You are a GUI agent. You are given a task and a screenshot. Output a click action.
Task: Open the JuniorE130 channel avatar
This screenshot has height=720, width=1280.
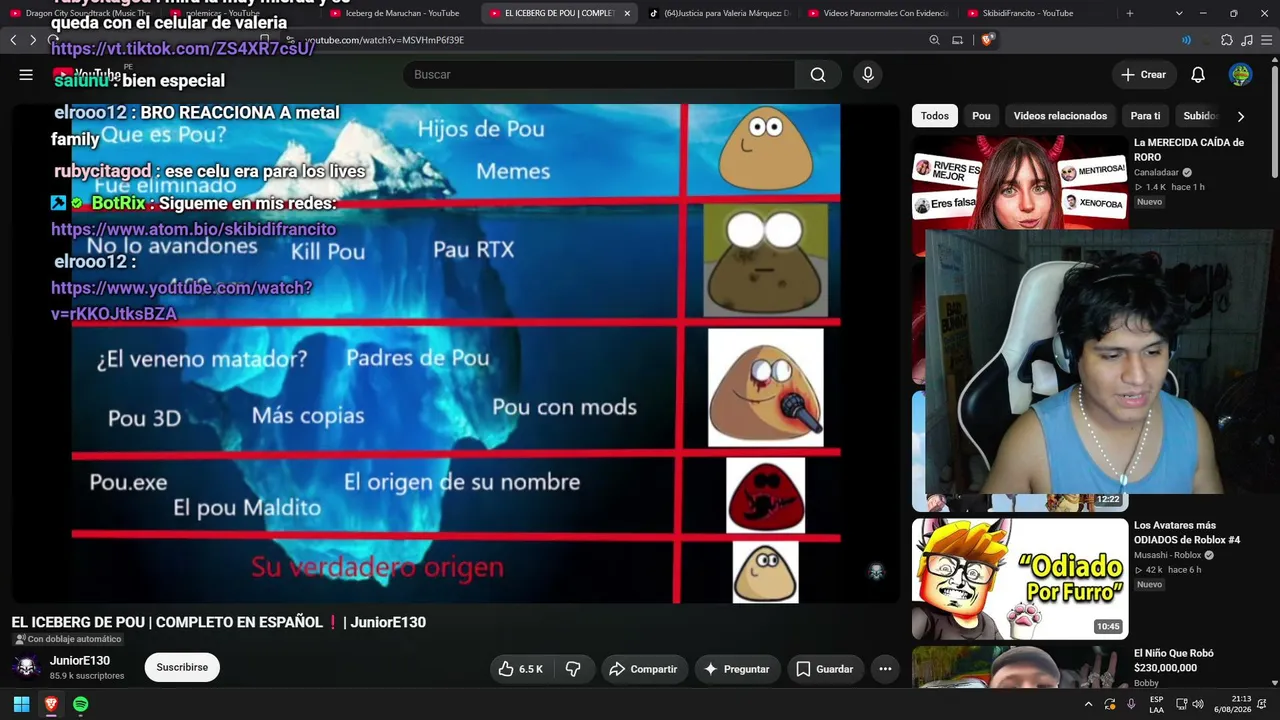pyautogui.click(x=27, y=667)
